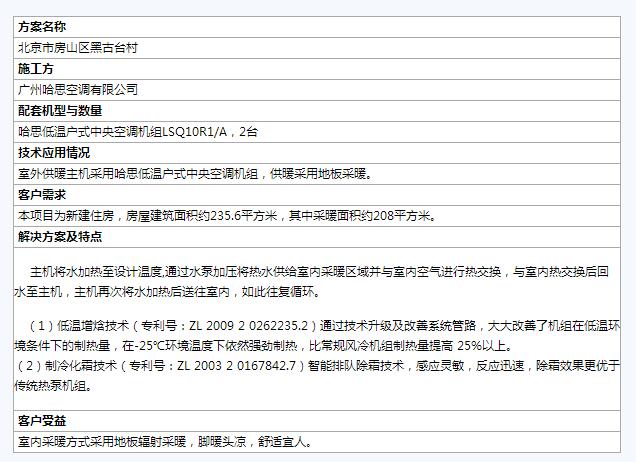
Task: Click the heading '客户受益'
Action: (42, 421)
